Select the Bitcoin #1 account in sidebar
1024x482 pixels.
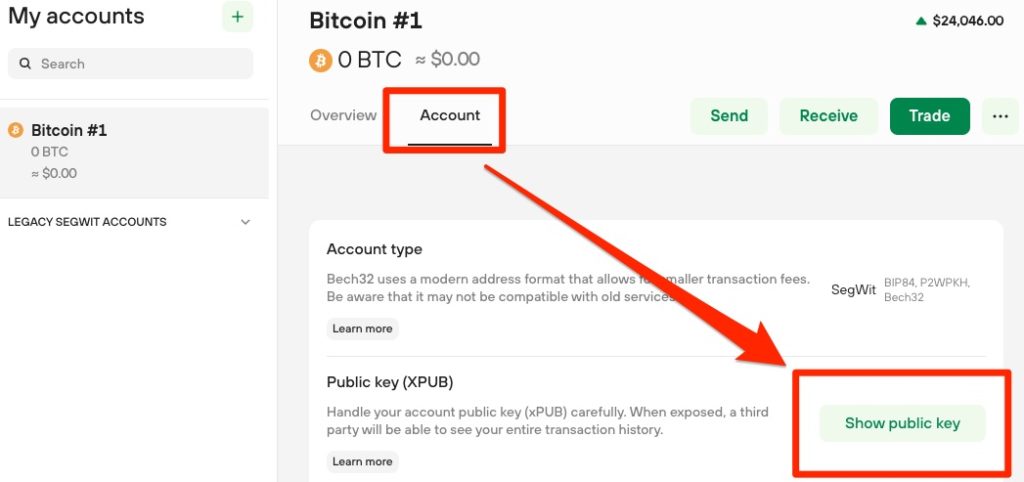coord(134,153)
